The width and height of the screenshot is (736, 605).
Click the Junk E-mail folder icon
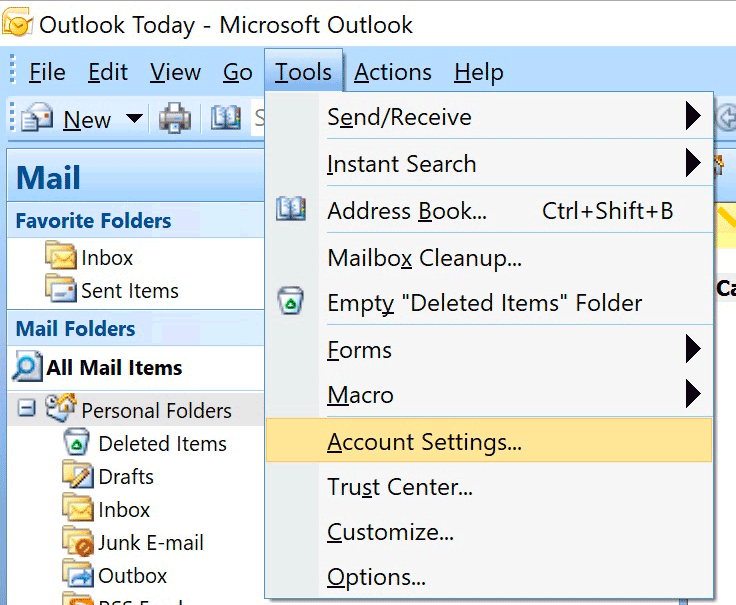pos(78,541)
